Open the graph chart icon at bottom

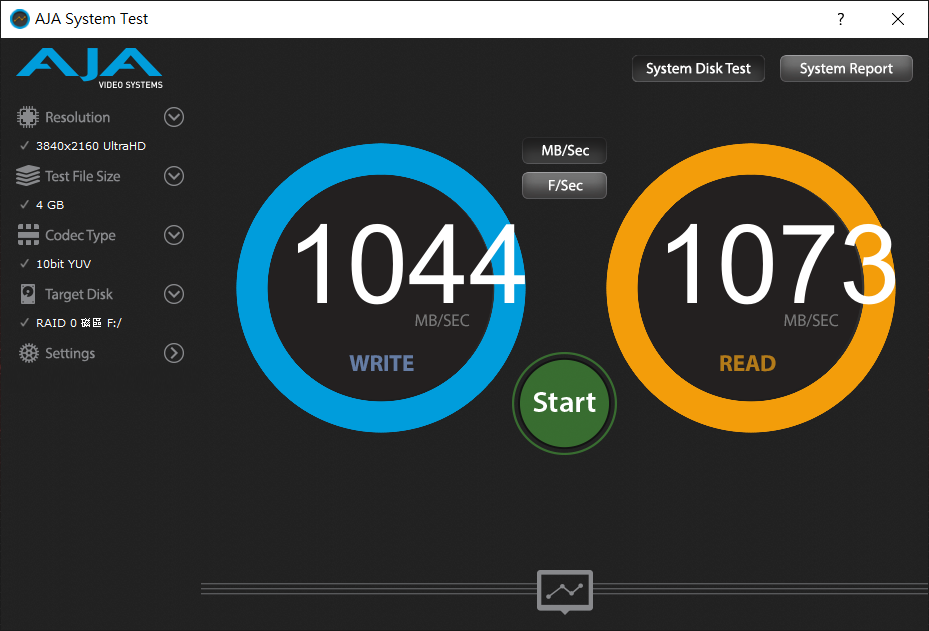click(x=565, y=591)
